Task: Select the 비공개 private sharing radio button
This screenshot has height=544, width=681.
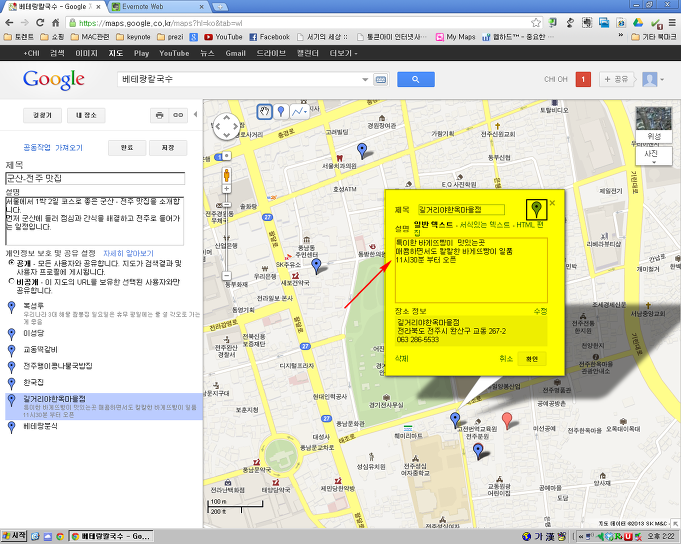Action: [11, 281]
